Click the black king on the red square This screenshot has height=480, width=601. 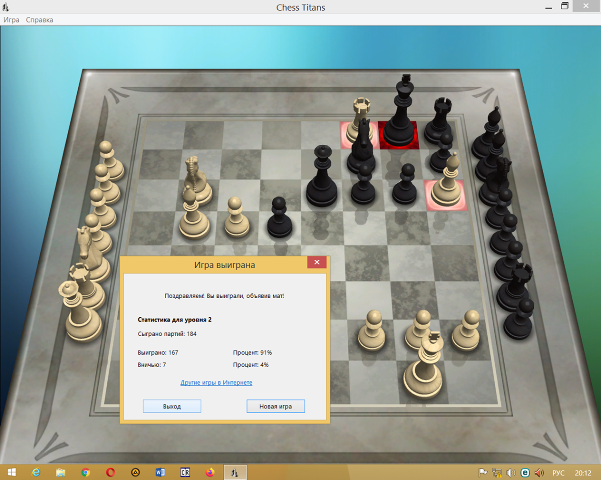(399, 120)
